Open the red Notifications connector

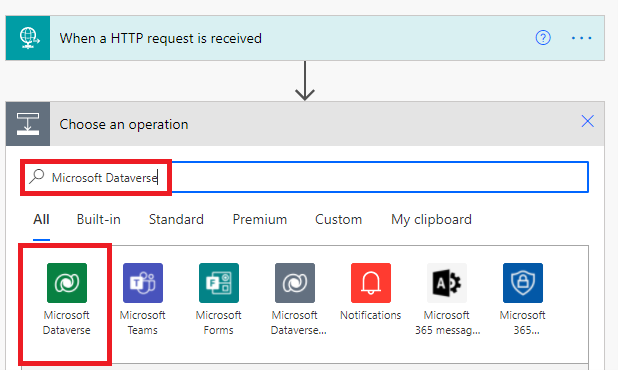click(x=371, y=283)
